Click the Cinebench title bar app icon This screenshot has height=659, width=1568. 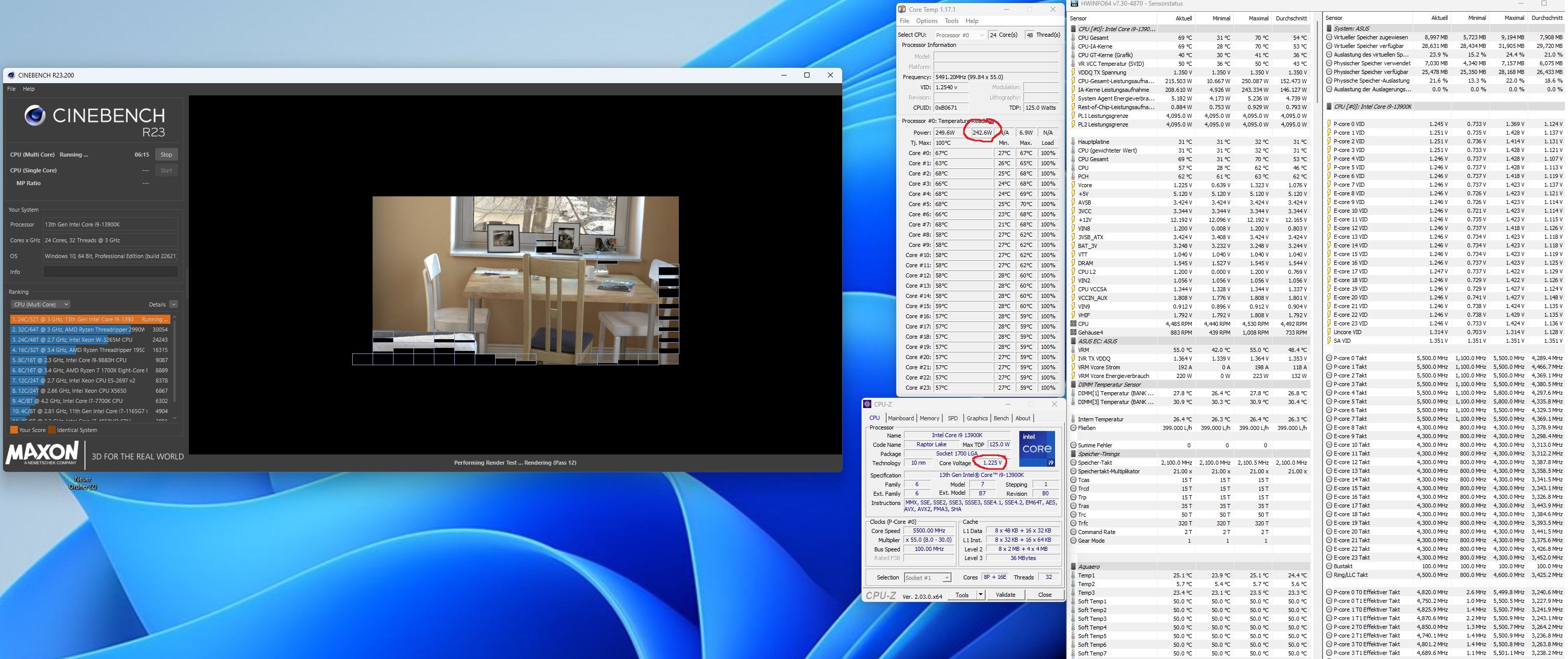click(x=11, y=75)
